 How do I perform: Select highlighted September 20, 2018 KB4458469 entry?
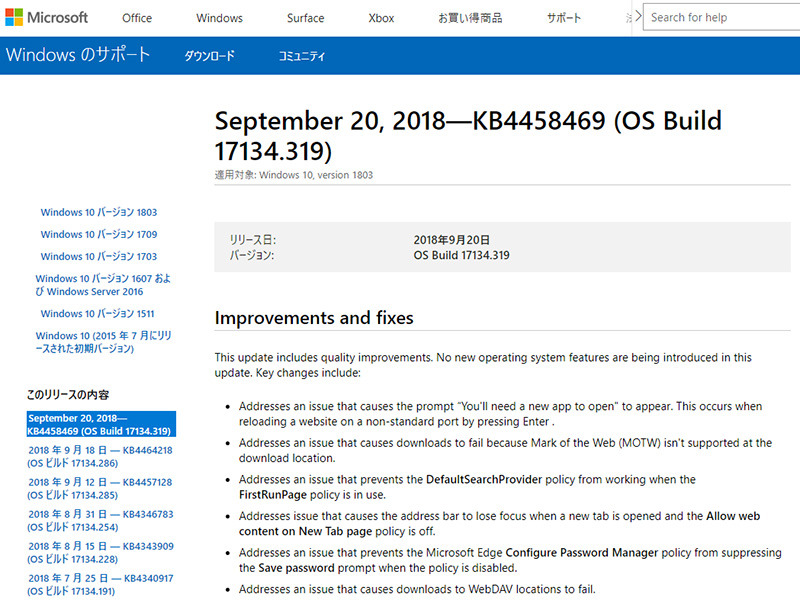coord(101,424)
